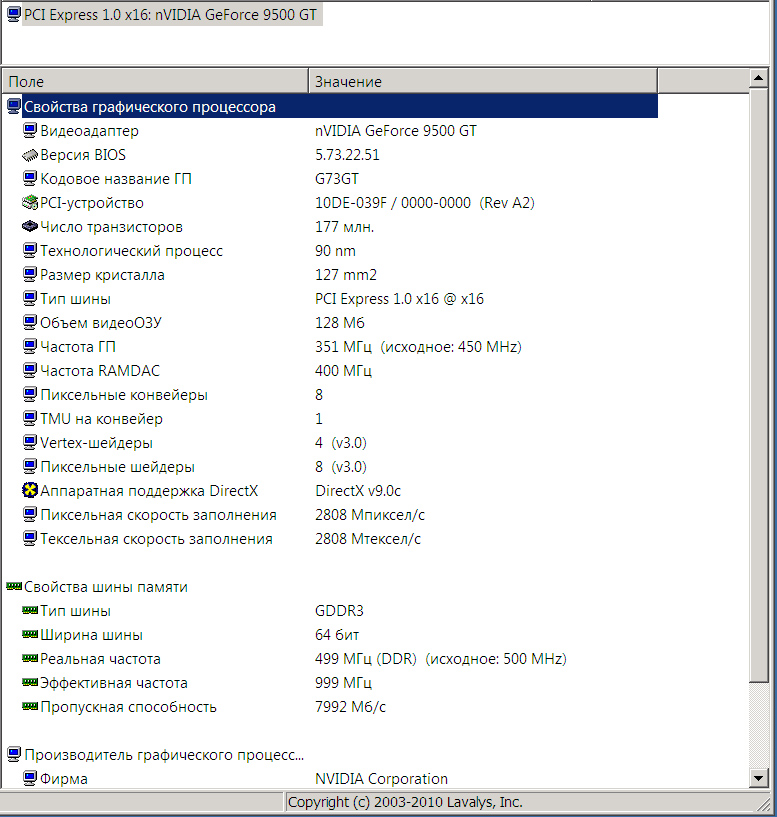Image resolution: width=777 pixels, height=817 pixels.
Task: Click the Свойства графического процессора section icon
Action: (14, 107)
